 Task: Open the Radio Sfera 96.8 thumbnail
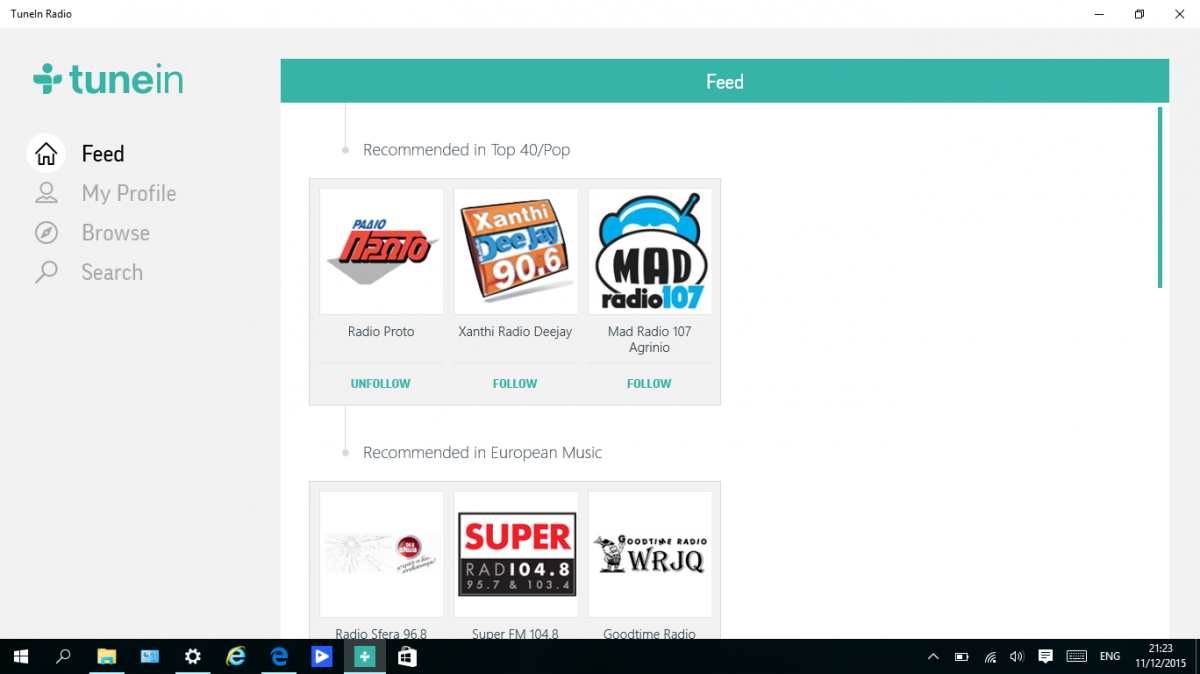tap(381, 554)
